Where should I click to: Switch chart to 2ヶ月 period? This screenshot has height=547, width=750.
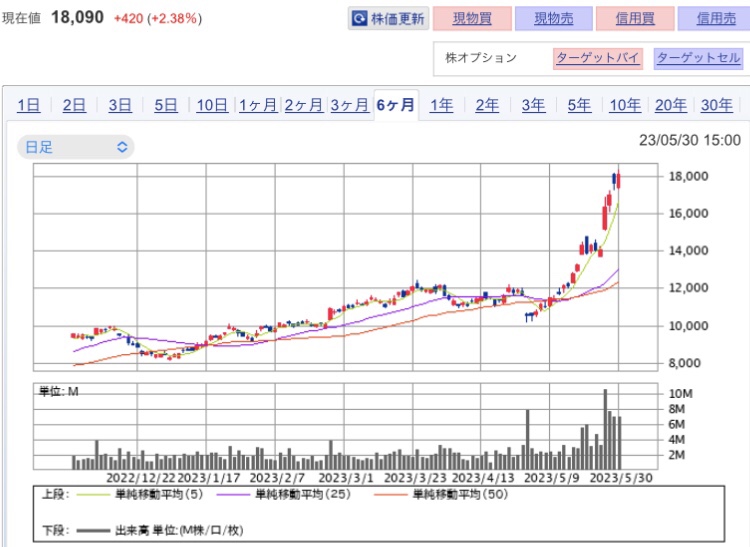point(304,105)
